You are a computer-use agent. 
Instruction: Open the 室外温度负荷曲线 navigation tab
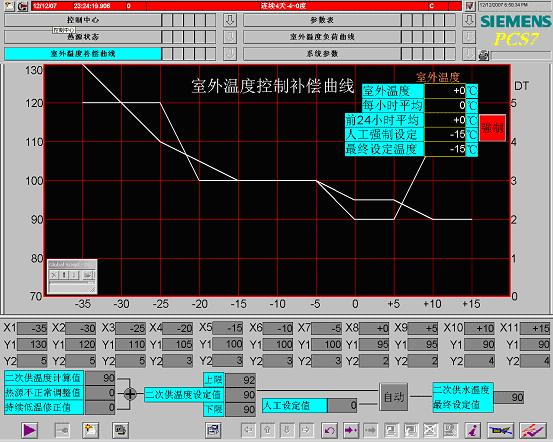coord(322,37)
